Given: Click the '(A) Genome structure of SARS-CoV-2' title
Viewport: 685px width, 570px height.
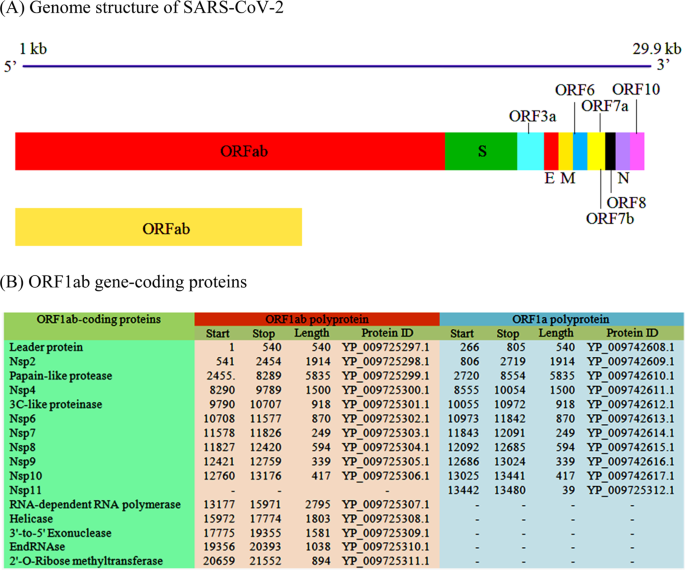Looking at the screenshot, I should pyautogui.click(x=142, y=8).
